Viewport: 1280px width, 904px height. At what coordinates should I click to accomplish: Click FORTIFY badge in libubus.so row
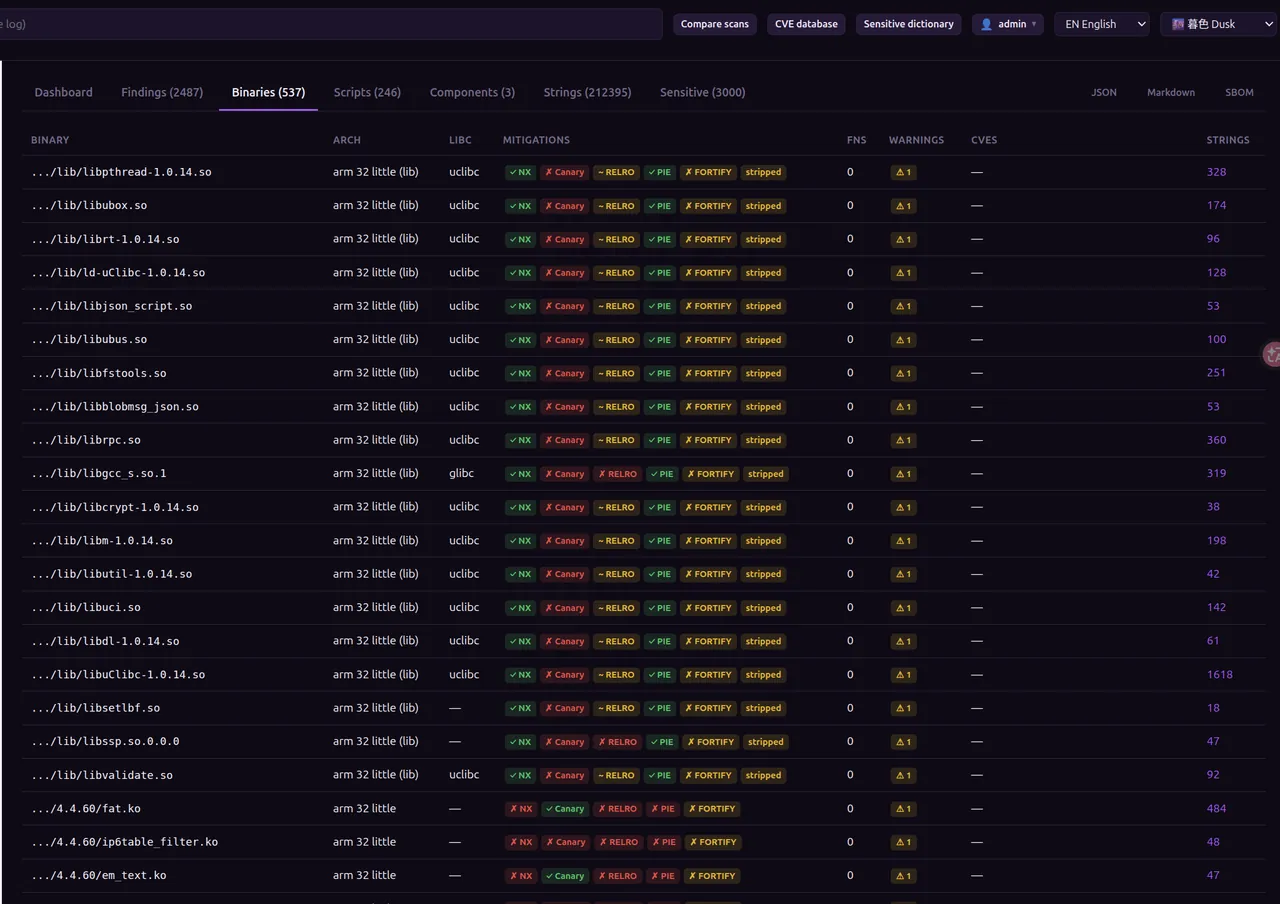[x=708, y=340]
